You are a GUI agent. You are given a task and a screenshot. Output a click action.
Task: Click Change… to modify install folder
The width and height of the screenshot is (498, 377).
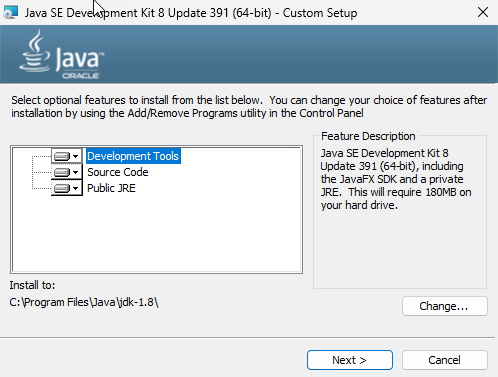pyautogui.click(x=445, y=306)
